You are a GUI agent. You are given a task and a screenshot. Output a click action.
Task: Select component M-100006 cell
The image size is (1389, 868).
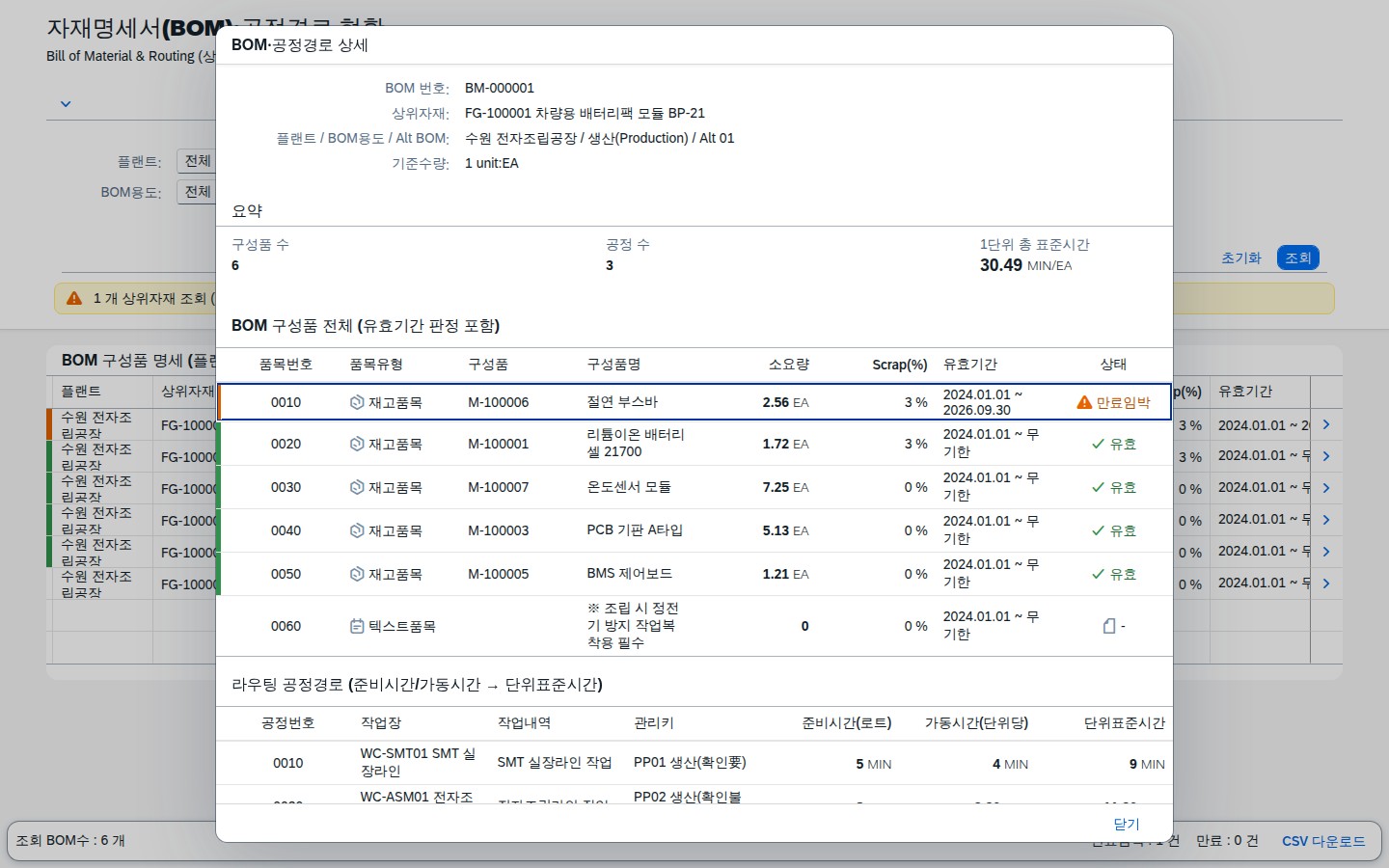499,402
